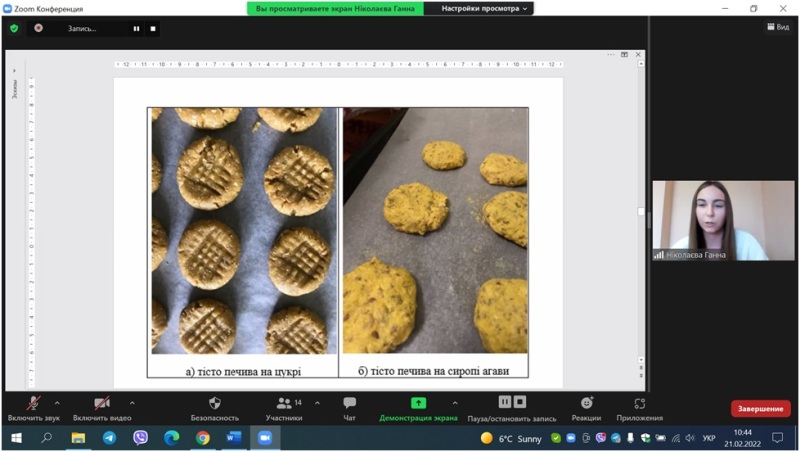This screenshot has width=800, height=452.
Task: Click green checkmark tray icon
Action: (x=556, y=438)
